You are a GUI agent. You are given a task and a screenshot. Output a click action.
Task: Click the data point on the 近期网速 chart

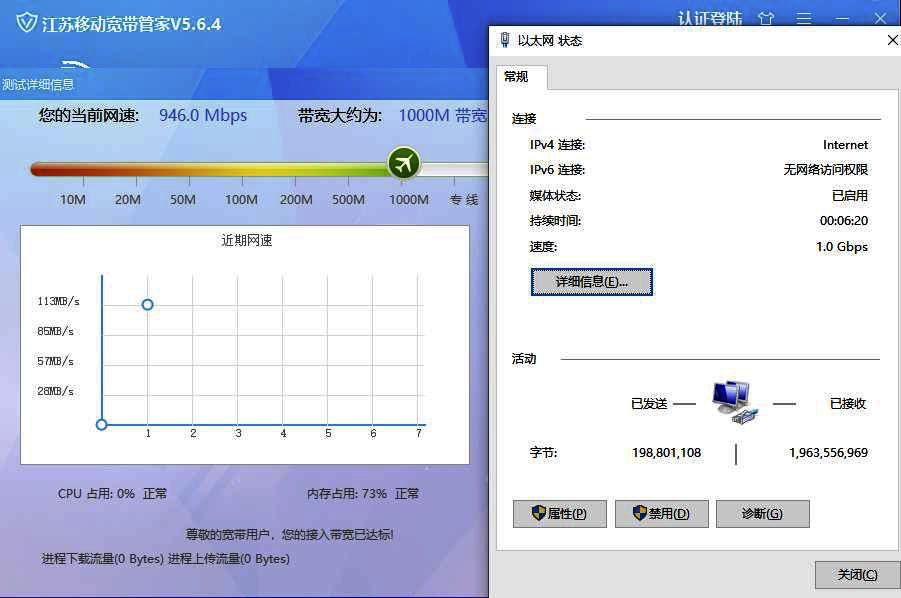point(147,304)
